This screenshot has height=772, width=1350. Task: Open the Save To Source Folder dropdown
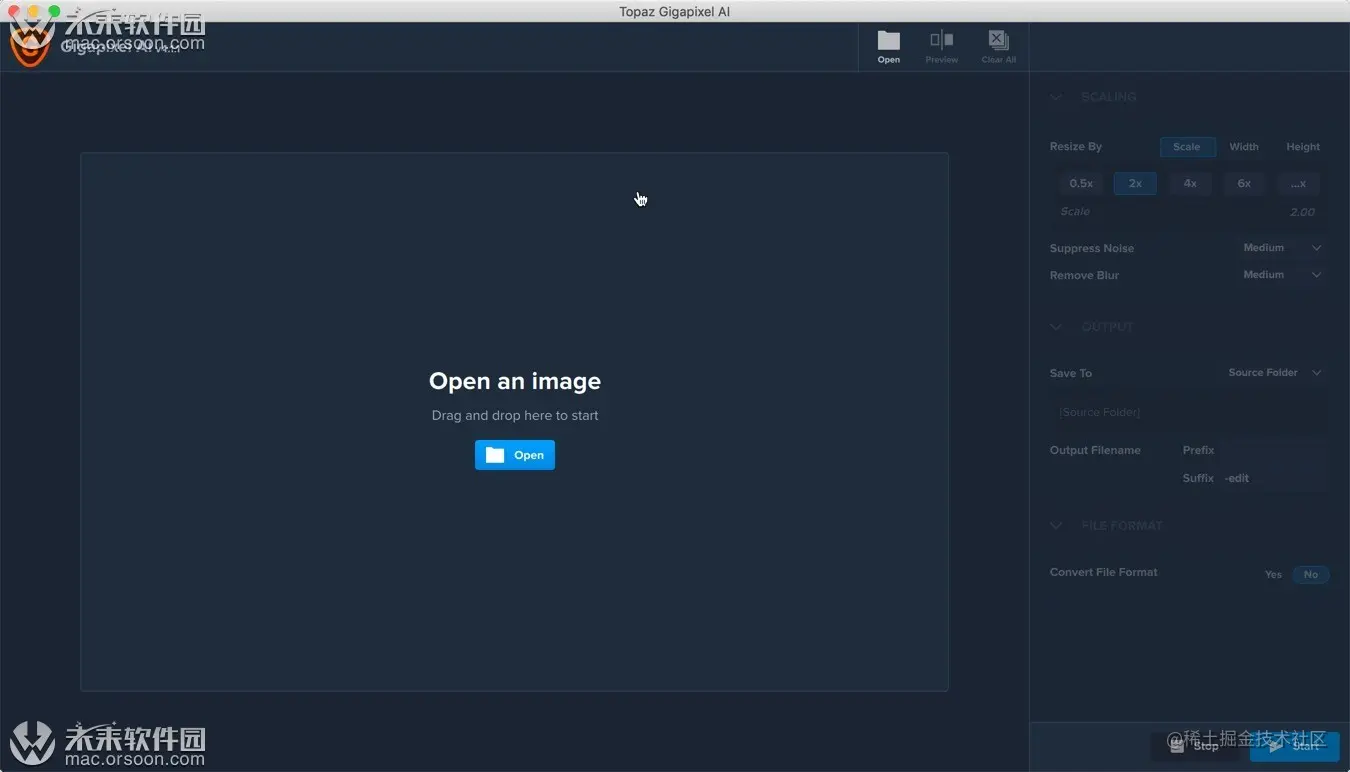[1275, 373]
